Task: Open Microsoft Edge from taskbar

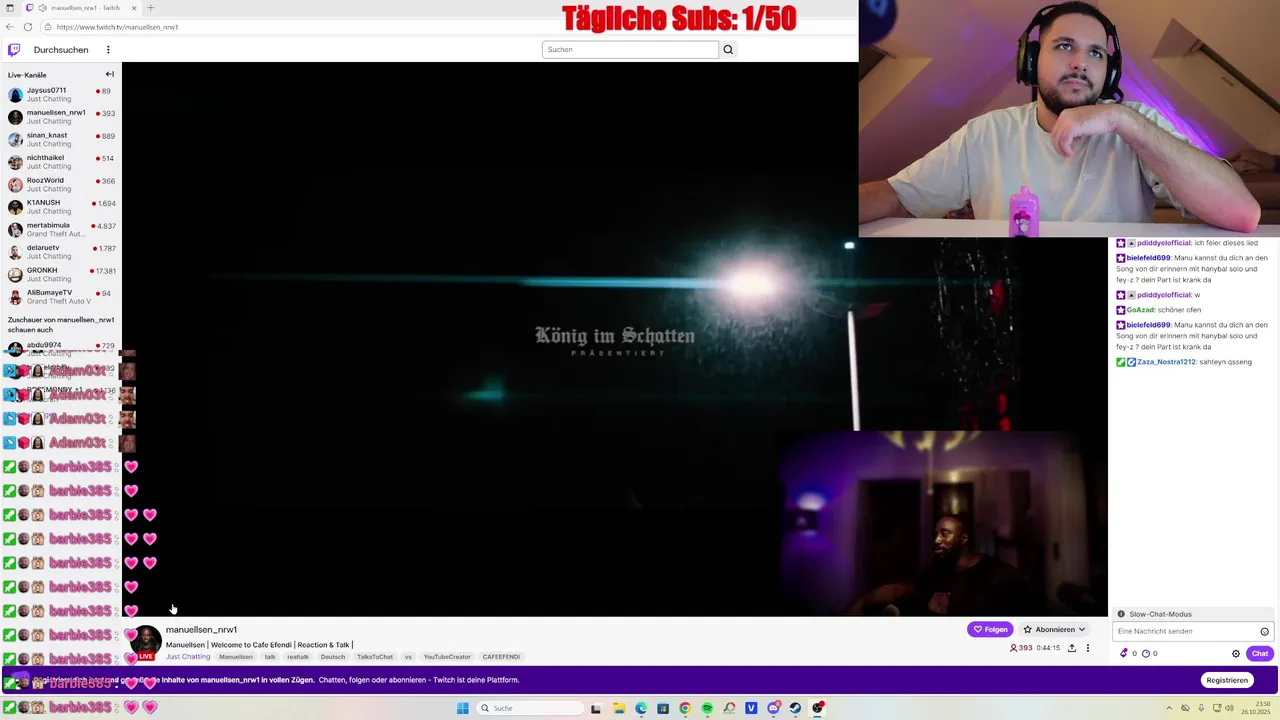Action: (641, 708)
